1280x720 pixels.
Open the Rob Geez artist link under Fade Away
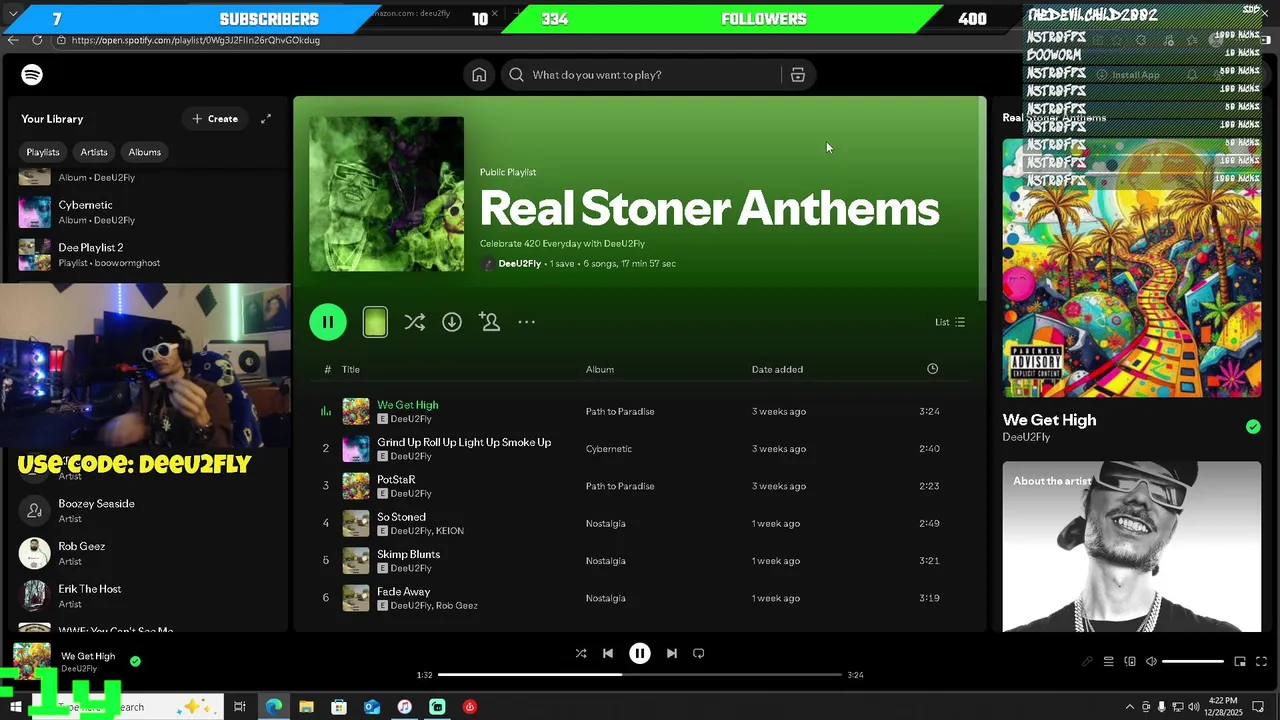coord(457,606)
